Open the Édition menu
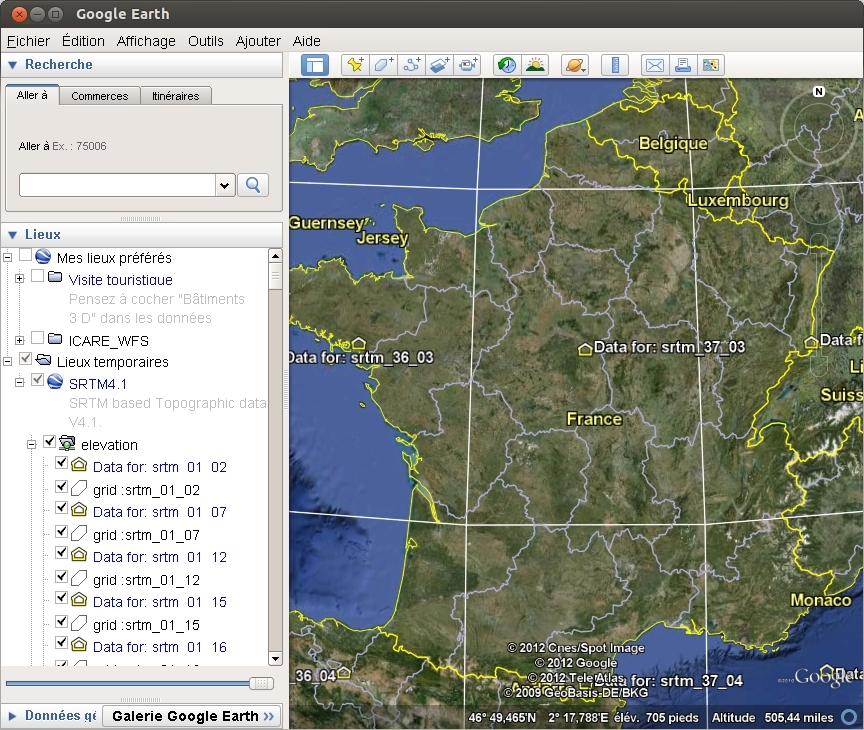 83,41
